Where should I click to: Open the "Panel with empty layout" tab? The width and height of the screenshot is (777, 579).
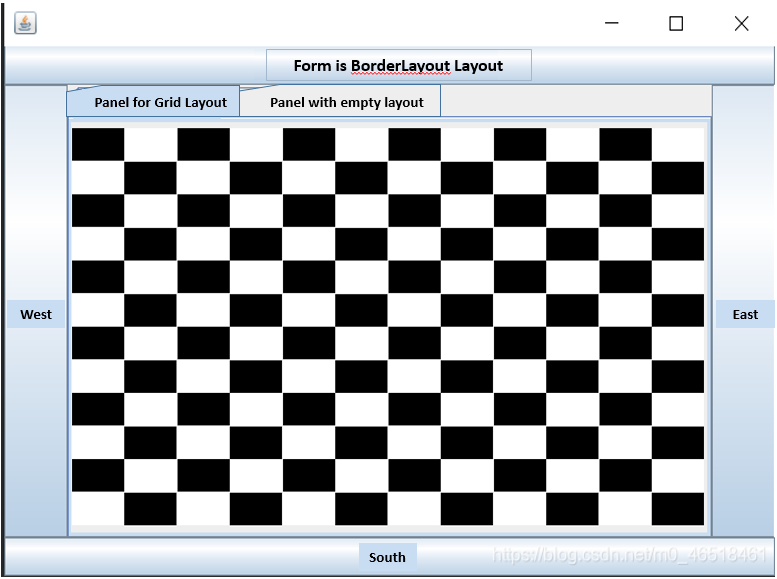[x=346, y=102]
